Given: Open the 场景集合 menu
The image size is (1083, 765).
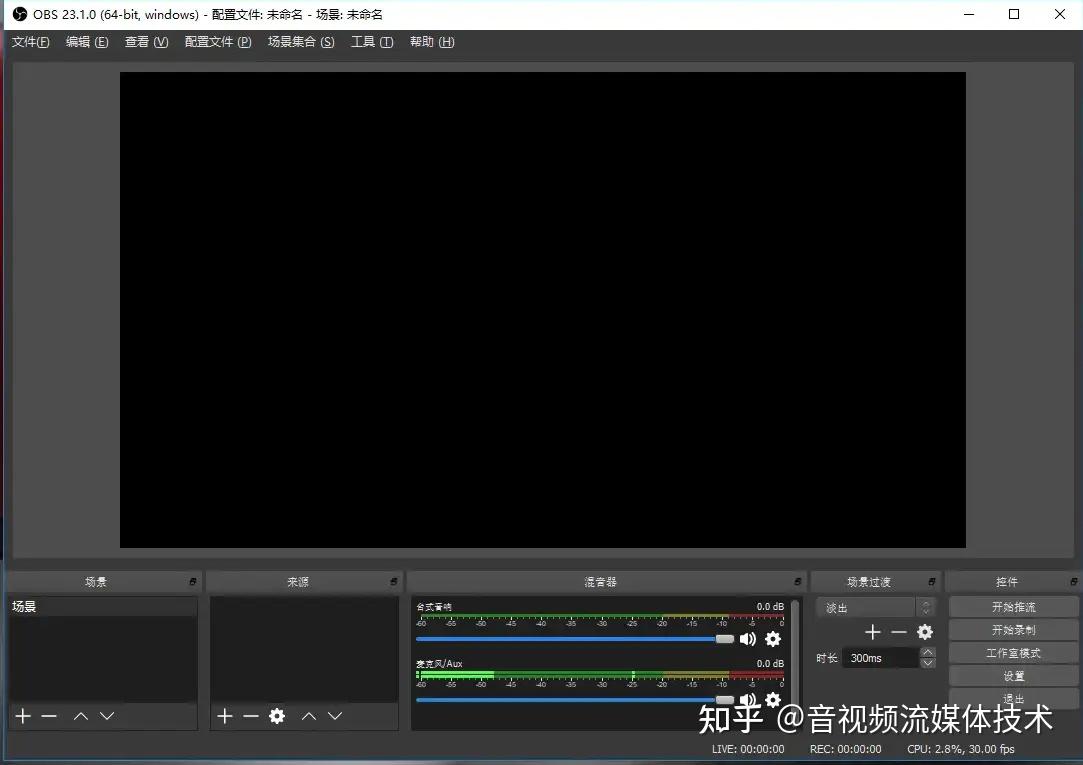Looking at the screenshot, I should pyautogui.click(x=300, y=42).
